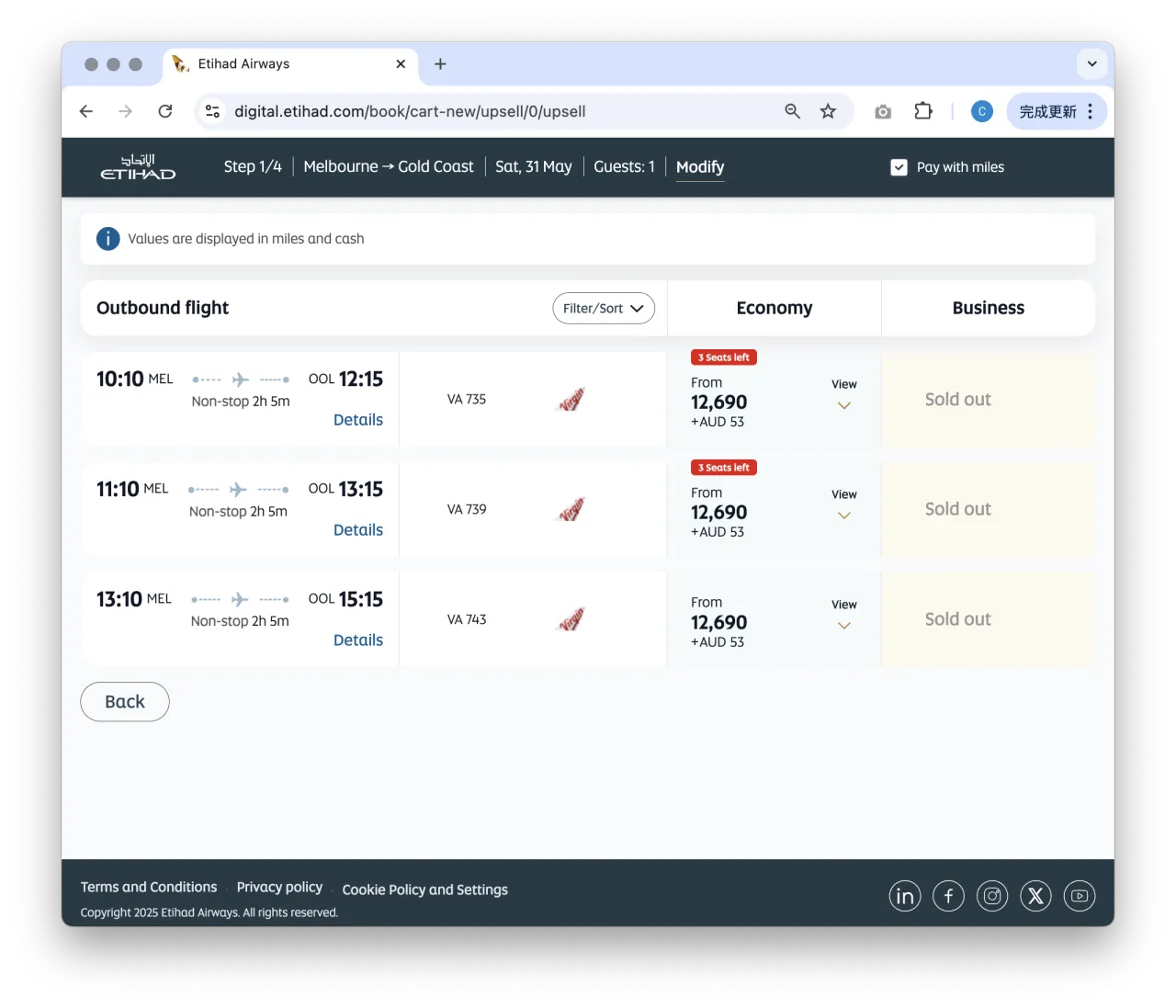1176x1008 pixels.
Task: Reload the page with refresh icon
Action: tap(165, 111)
